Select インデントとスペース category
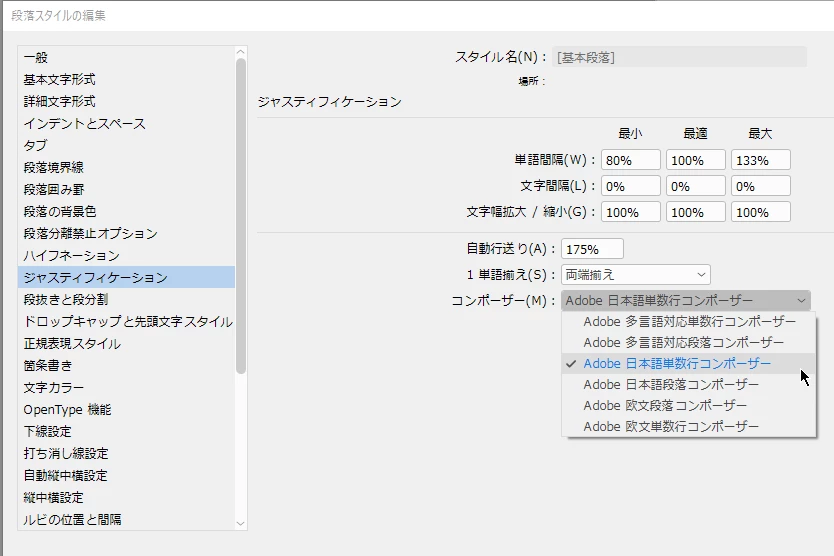 (126, 123)
